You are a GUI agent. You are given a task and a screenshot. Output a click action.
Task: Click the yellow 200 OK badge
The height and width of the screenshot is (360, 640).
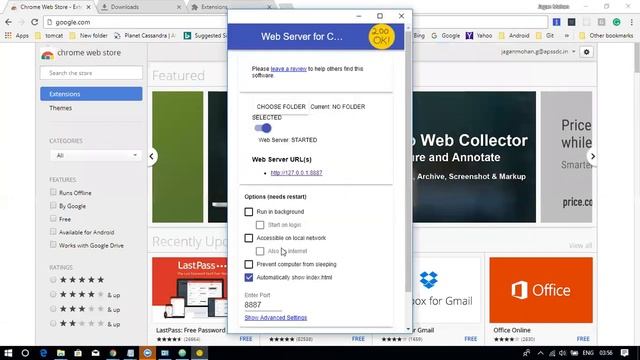click(x=382, y=36)
